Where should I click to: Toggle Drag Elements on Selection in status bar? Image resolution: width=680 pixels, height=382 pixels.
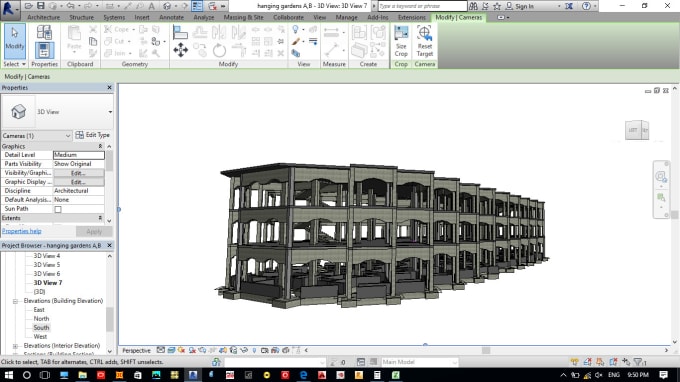point(626,362)
